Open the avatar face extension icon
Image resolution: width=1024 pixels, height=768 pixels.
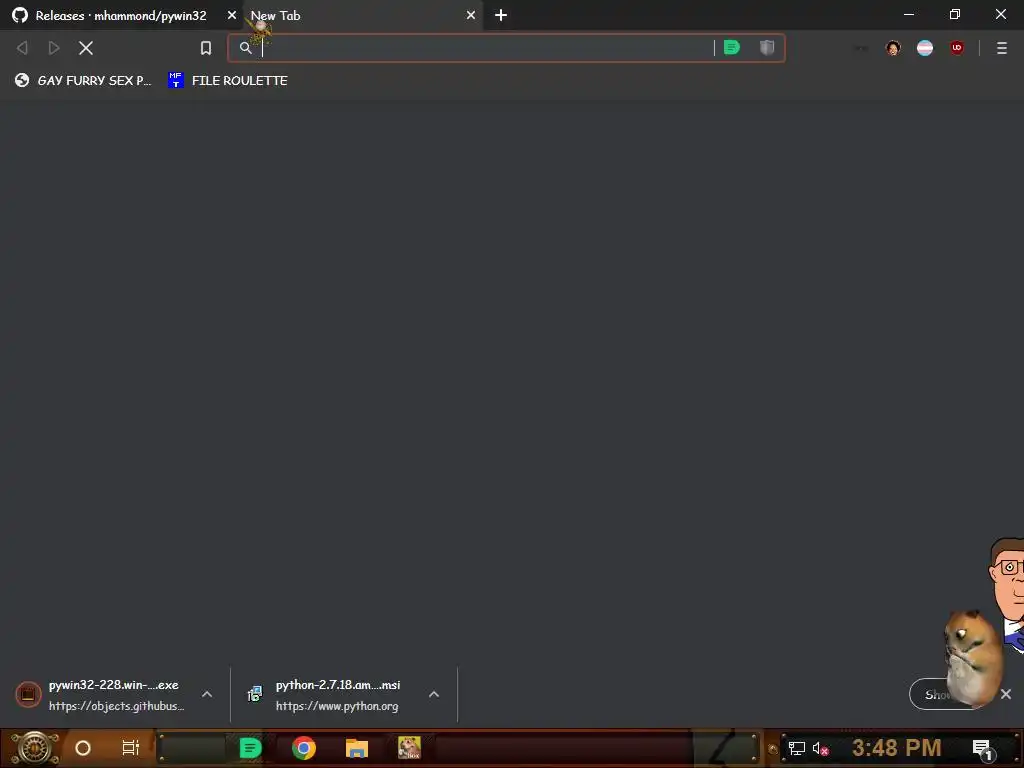coord(893,48)
